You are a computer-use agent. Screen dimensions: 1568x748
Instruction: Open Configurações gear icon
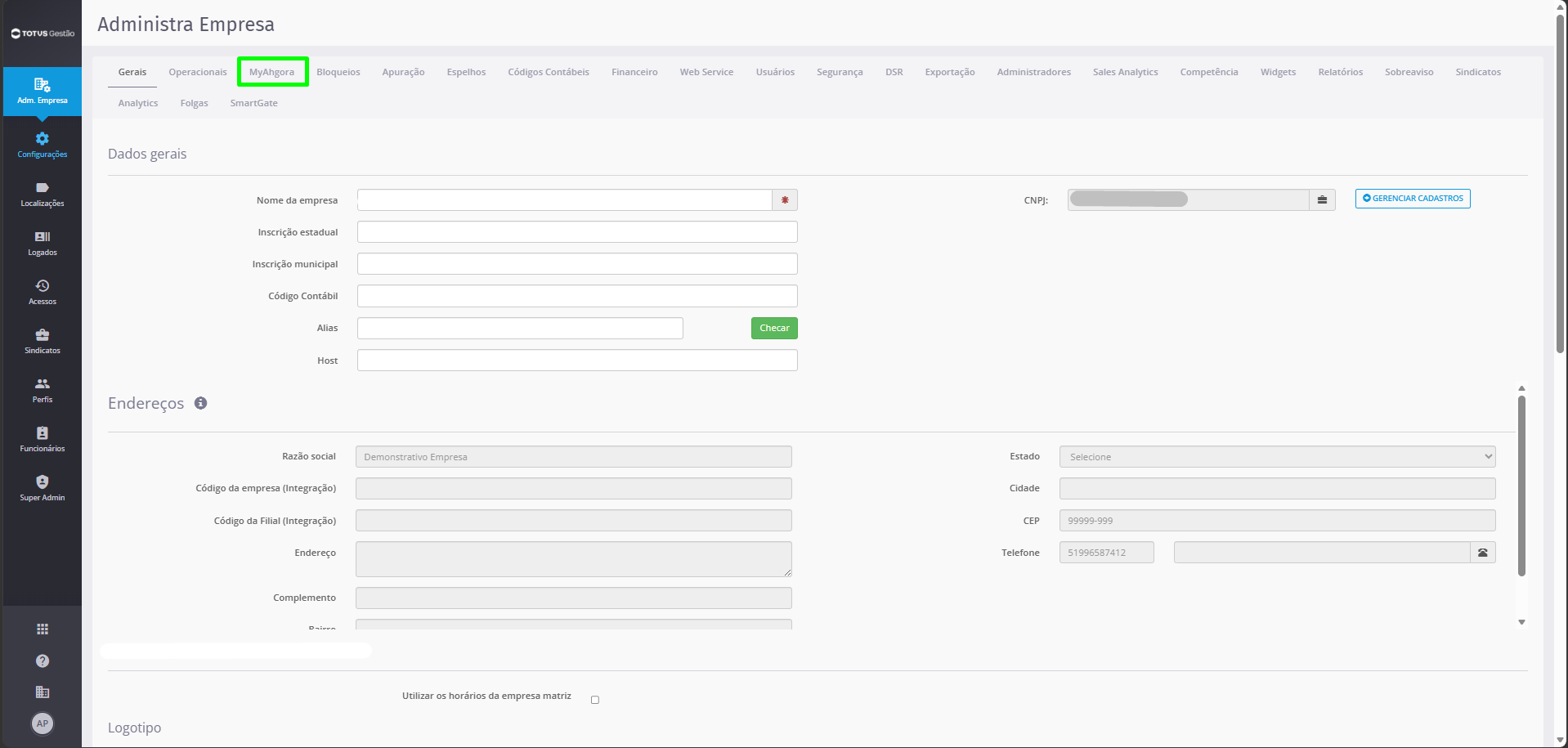(x=43, y=139)
